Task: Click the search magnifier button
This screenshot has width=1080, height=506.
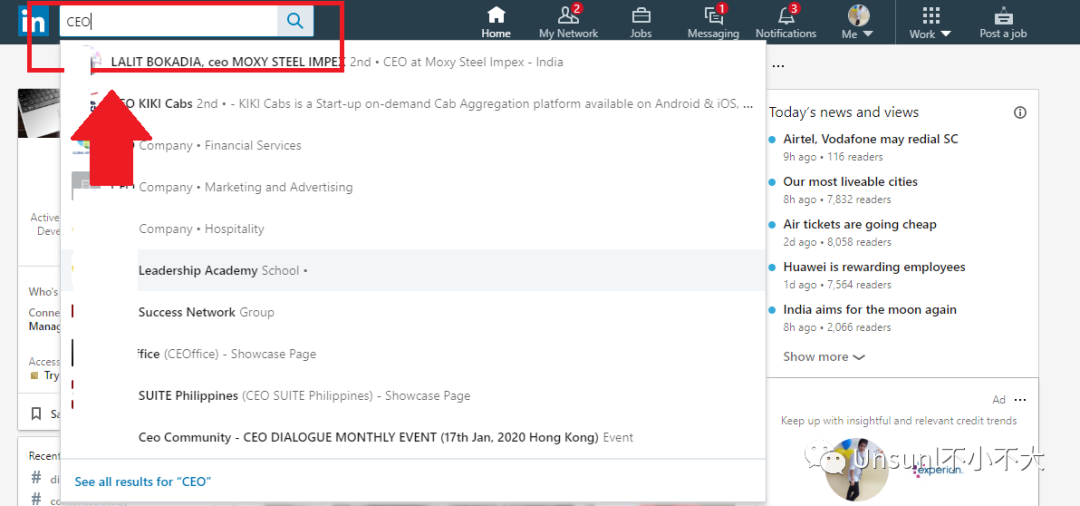Action: tap(295, 21)
